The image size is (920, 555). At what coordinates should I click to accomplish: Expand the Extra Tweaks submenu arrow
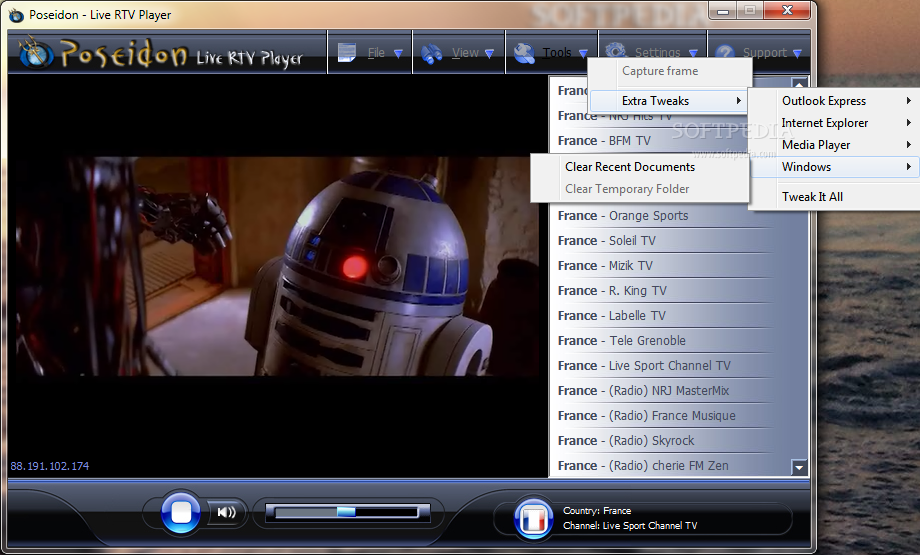point(738,100)
